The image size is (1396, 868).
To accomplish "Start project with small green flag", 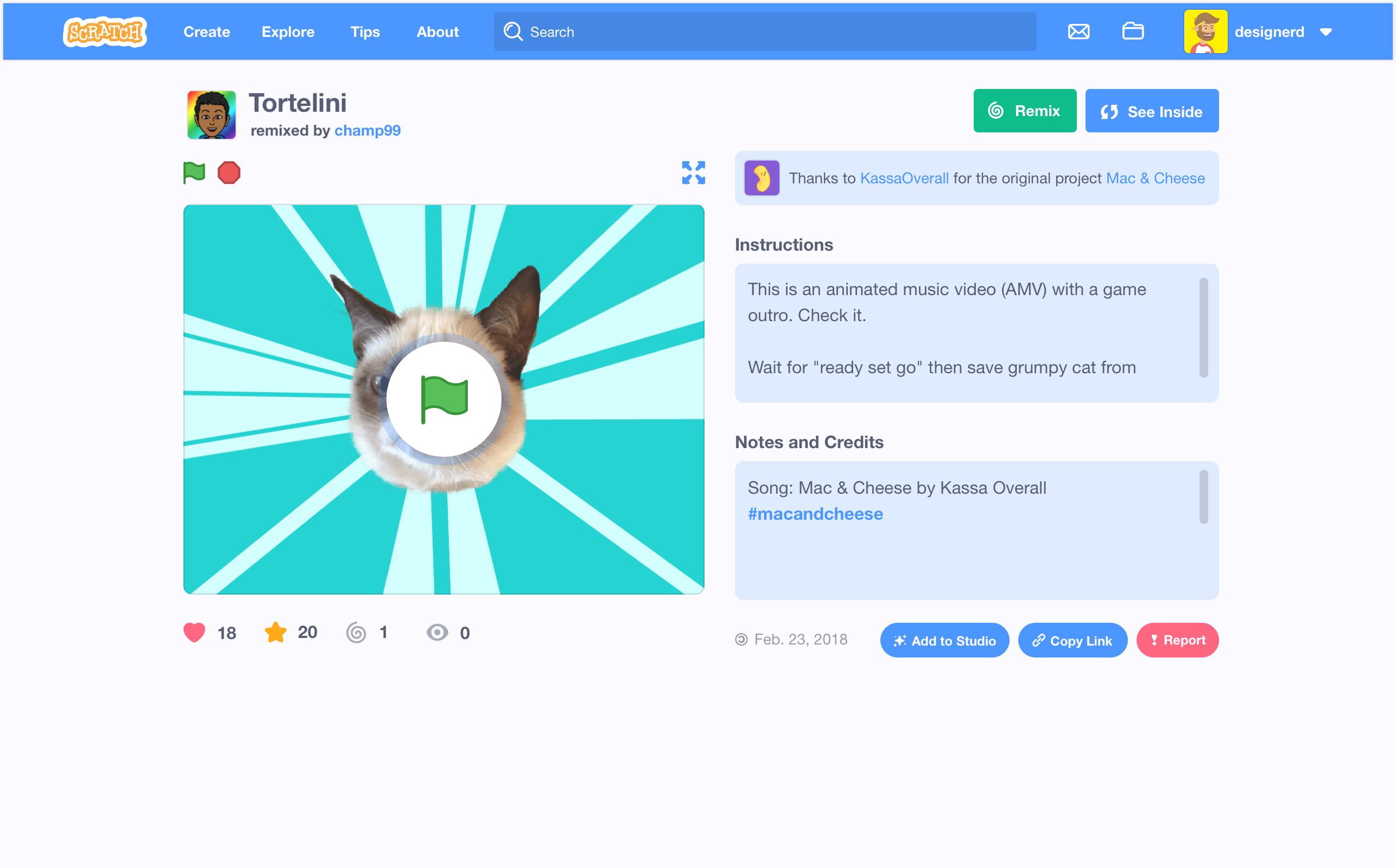I will tap(194, 173).
